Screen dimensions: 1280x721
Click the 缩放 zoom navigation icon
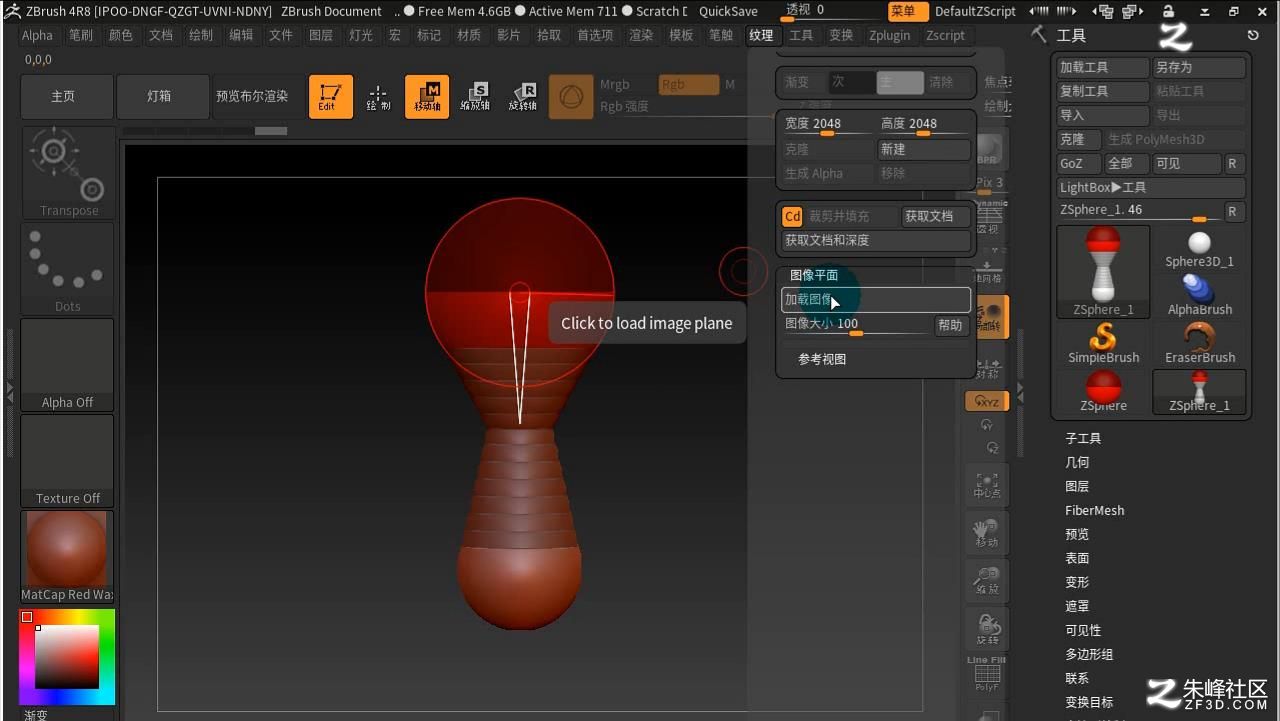(987, 581)
